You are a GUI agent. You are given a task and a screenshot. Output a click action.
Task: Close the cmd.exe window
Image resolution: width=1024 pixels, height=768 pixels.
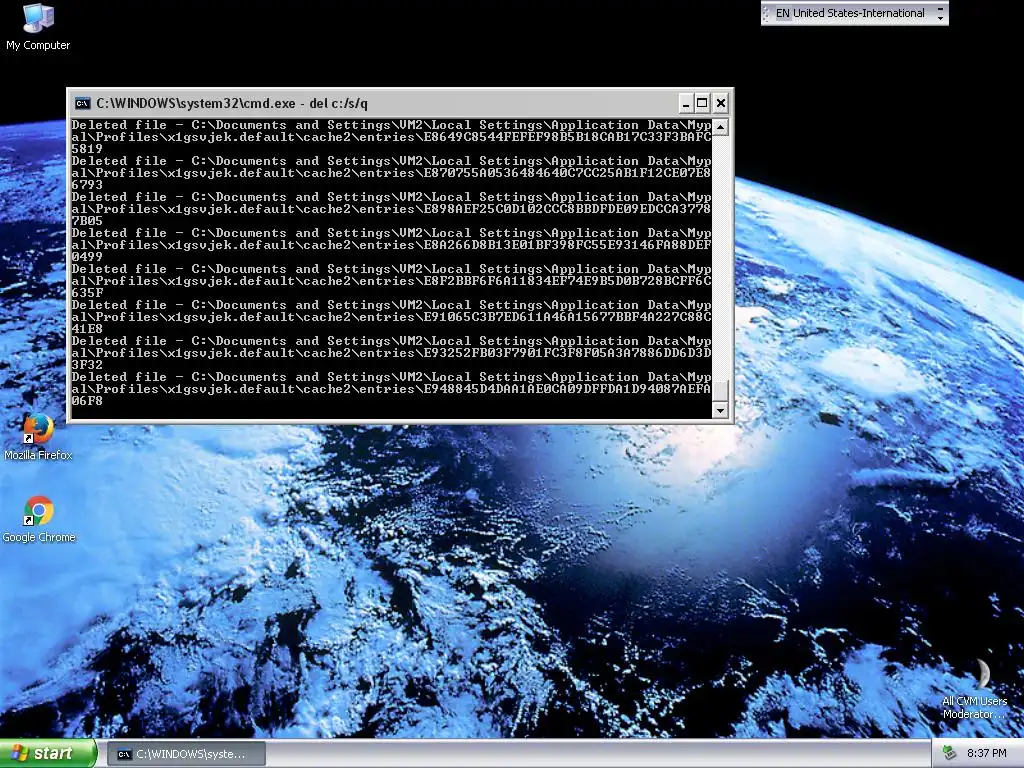point(720,103)
